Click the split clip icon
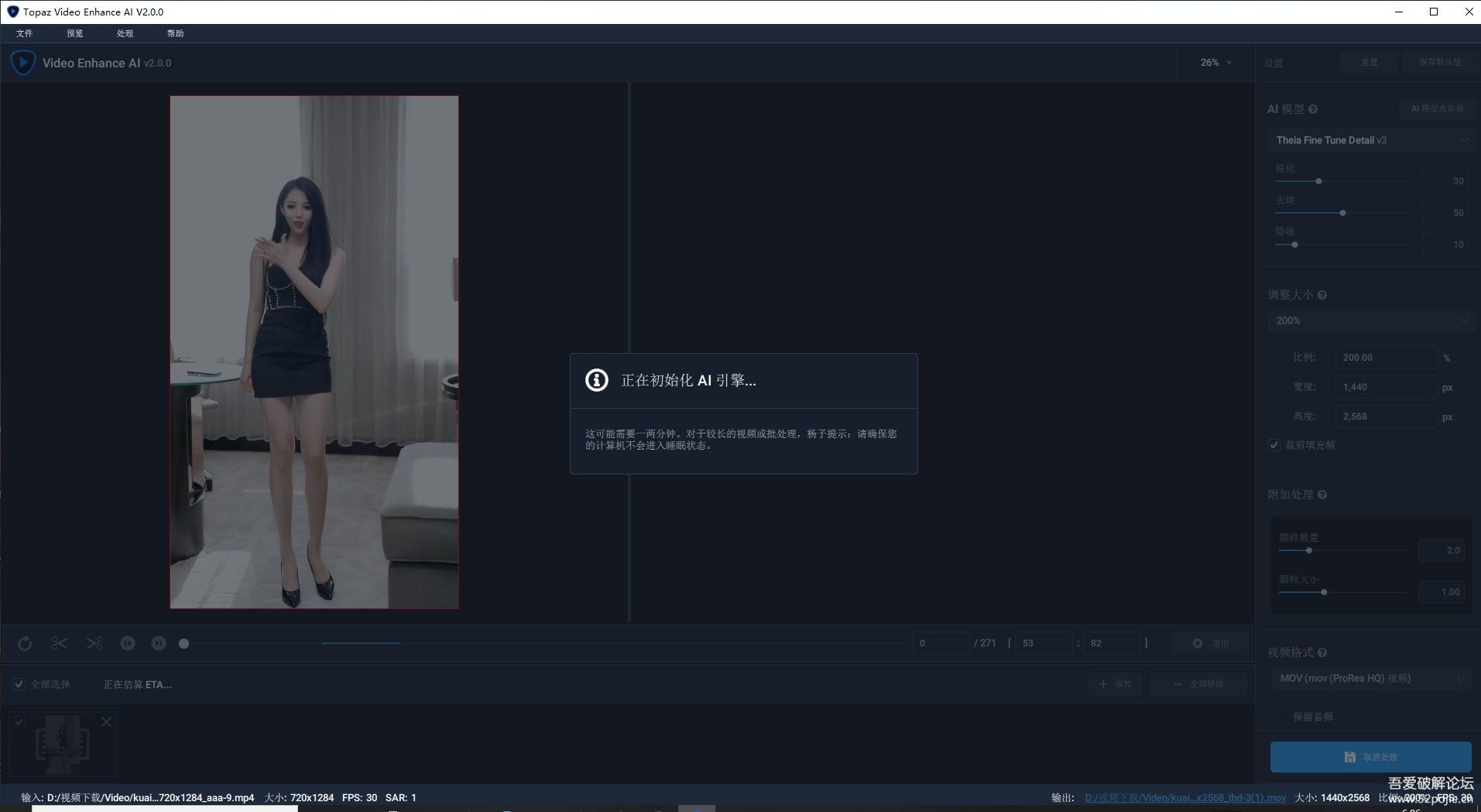 point(94,642)
